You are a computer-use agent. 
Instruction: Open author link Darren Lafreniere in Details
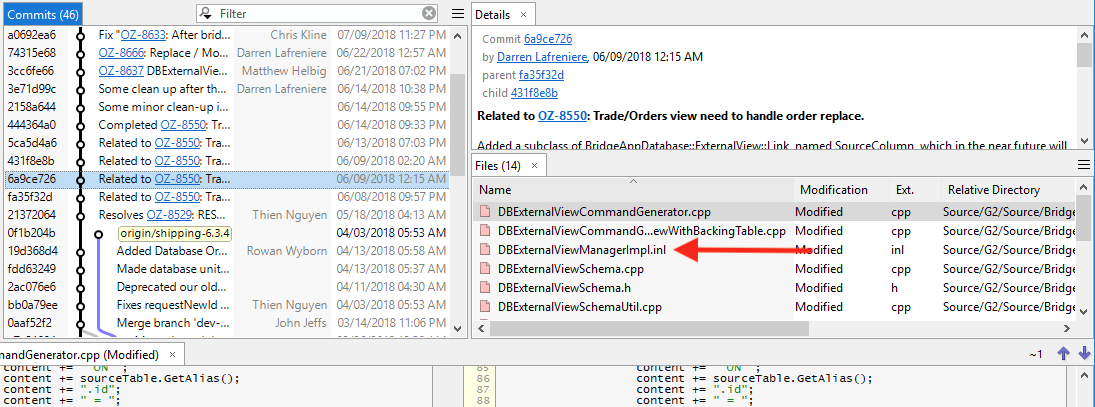(x=543, y=57)
